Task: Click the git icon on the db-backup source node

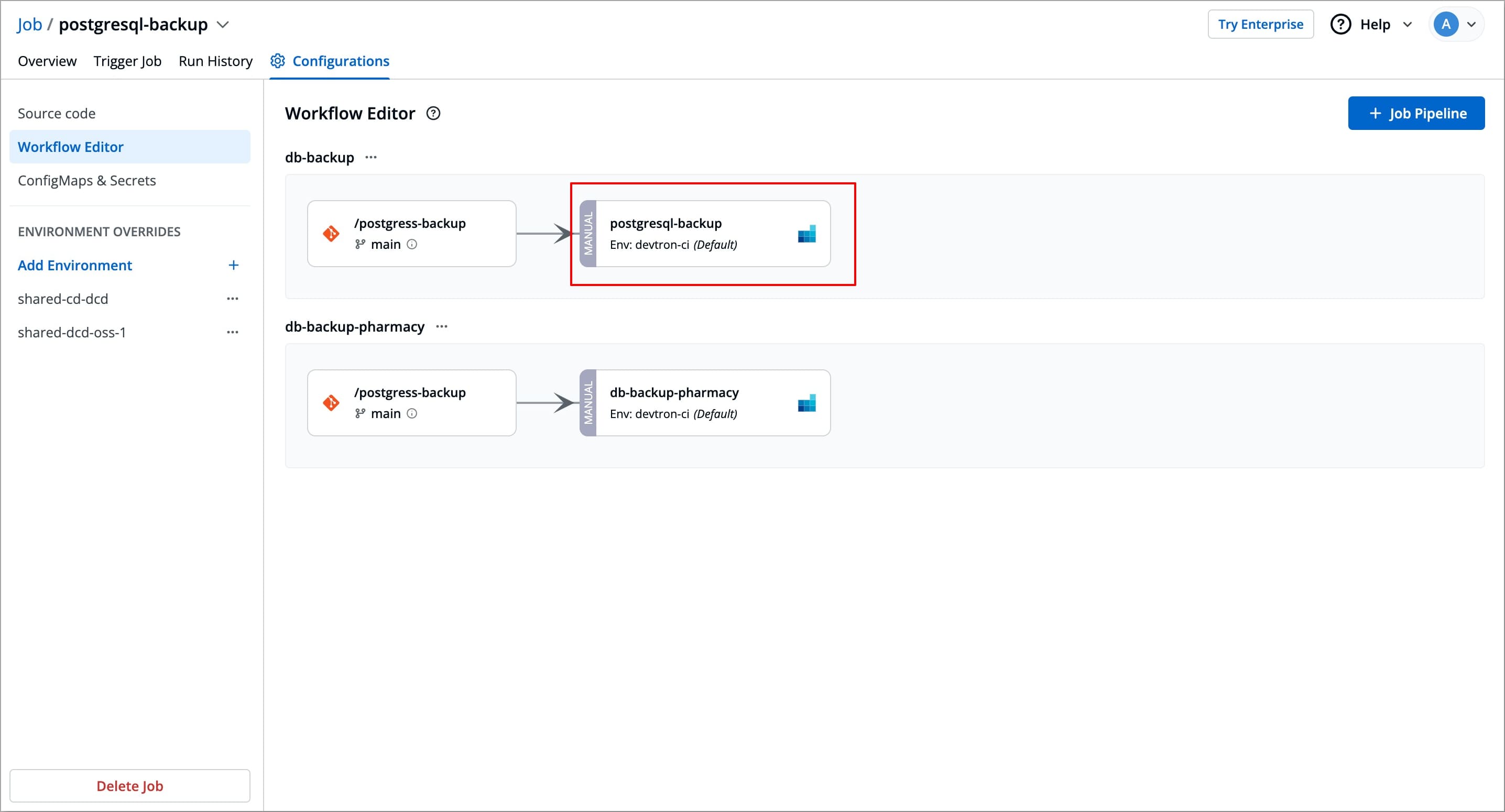Action: pyautogui.click(x=331, y=234)
